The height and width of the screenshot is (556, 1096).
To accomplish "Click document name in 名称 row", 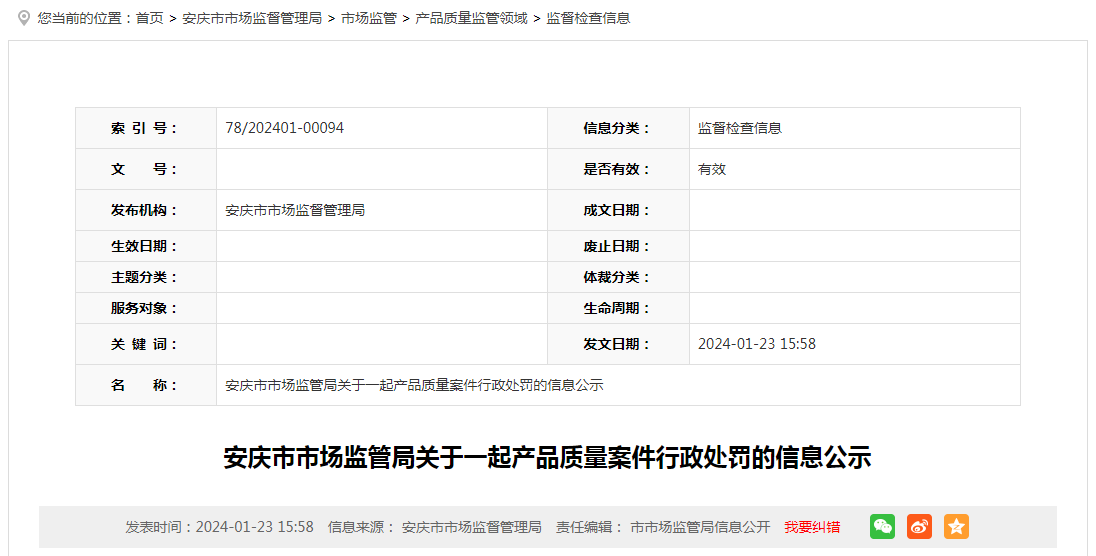I will (414, 385).
